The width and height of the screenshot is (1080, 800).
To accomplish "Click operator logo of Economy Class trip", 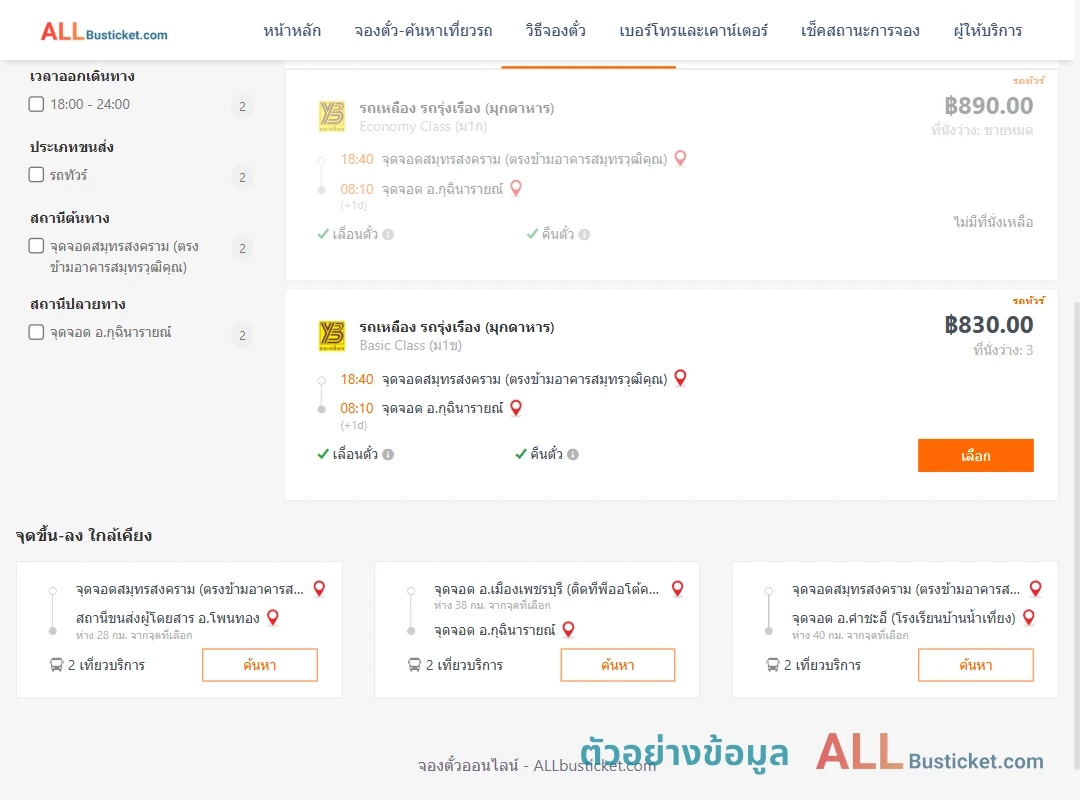I will [x=332, y=116].
